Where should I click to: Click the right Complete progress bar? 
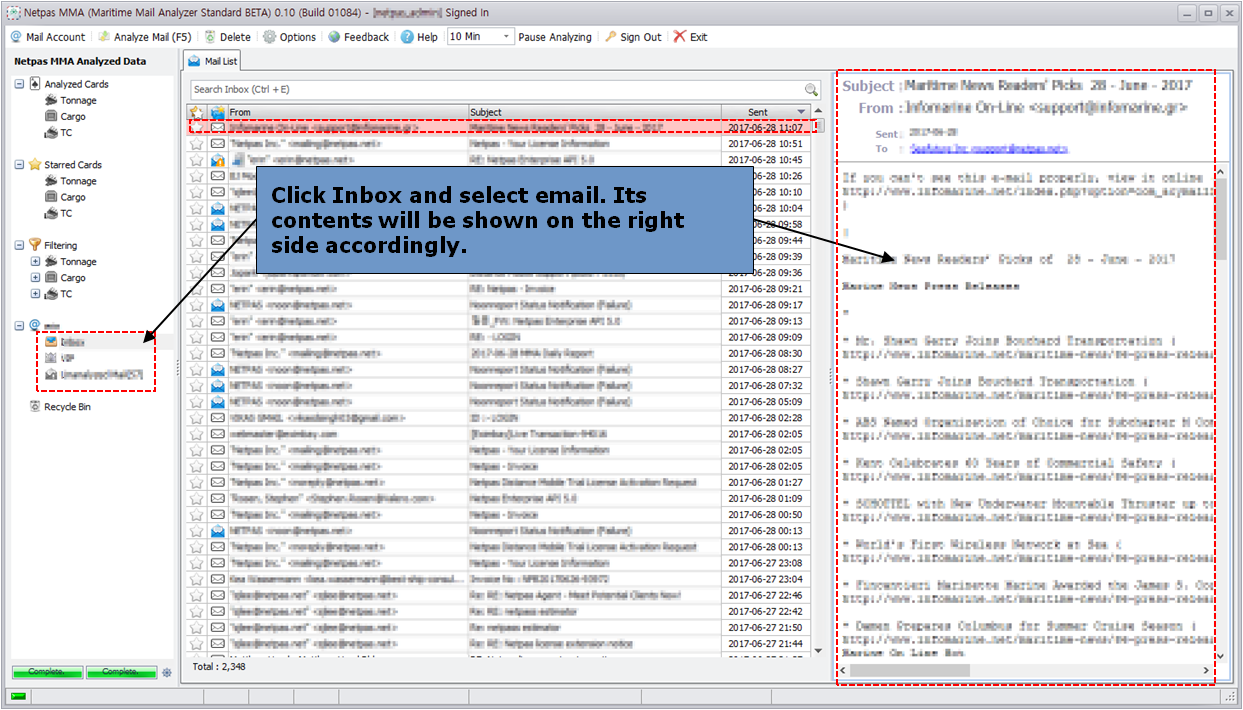[x=121, y=672]
